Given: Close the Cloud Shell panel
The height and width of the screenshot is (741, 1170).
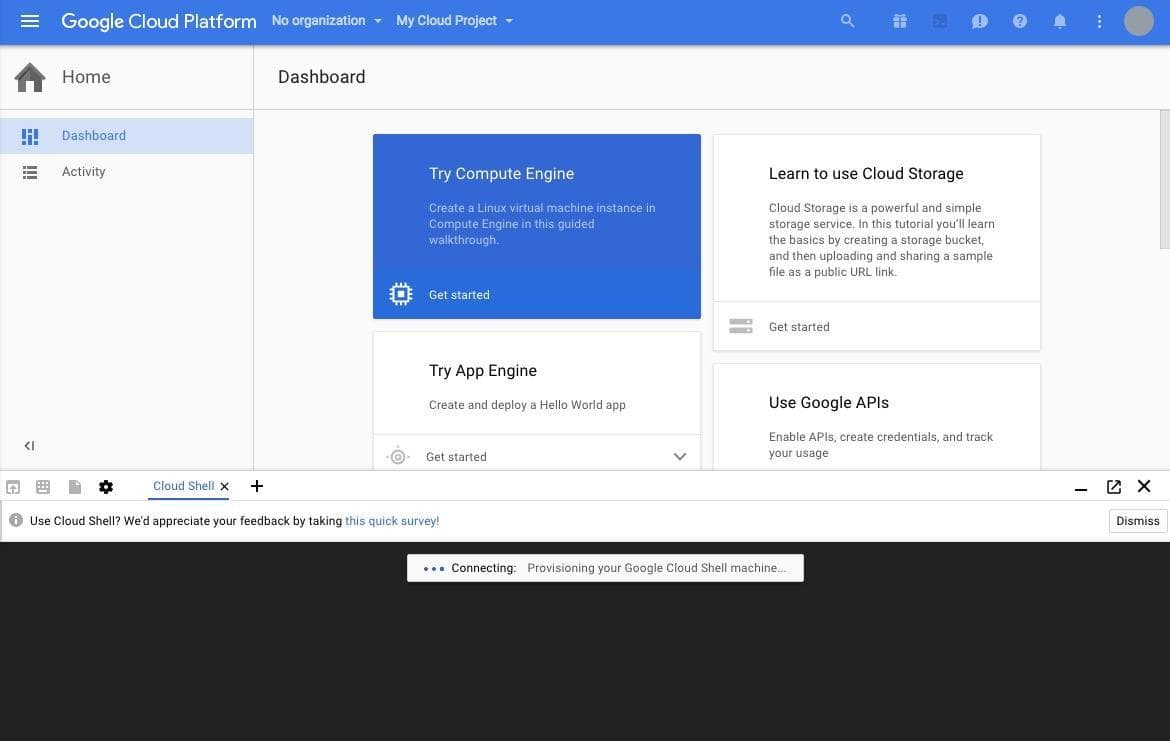Looking at the screenshot, I should pyautogui.click(x=1144, y=487).
